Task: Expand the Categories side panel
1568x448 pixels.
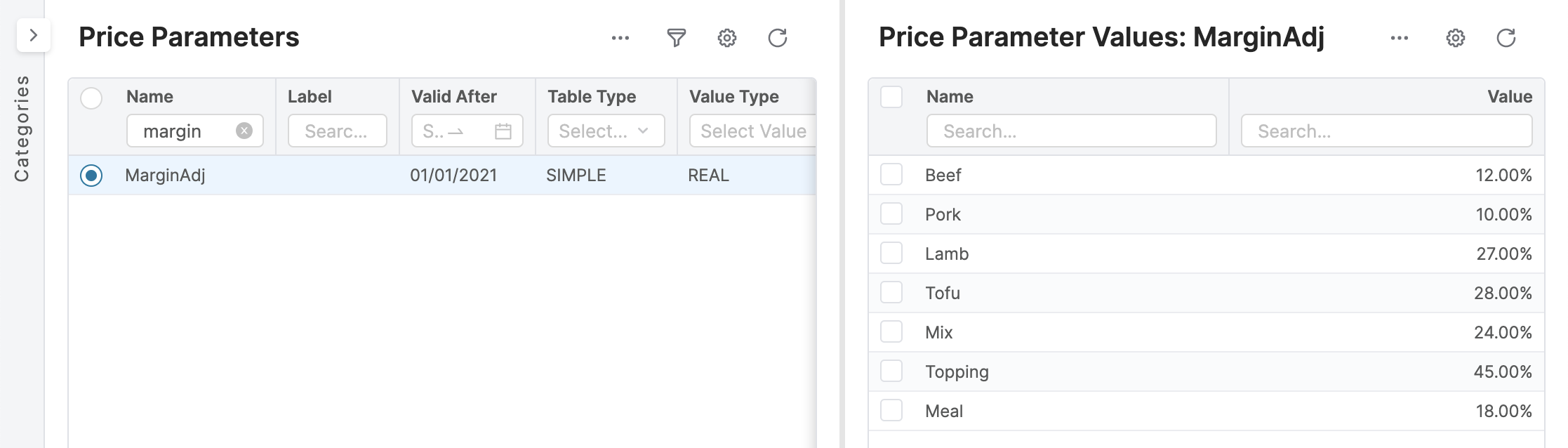Action: click(x=33, y=35)
